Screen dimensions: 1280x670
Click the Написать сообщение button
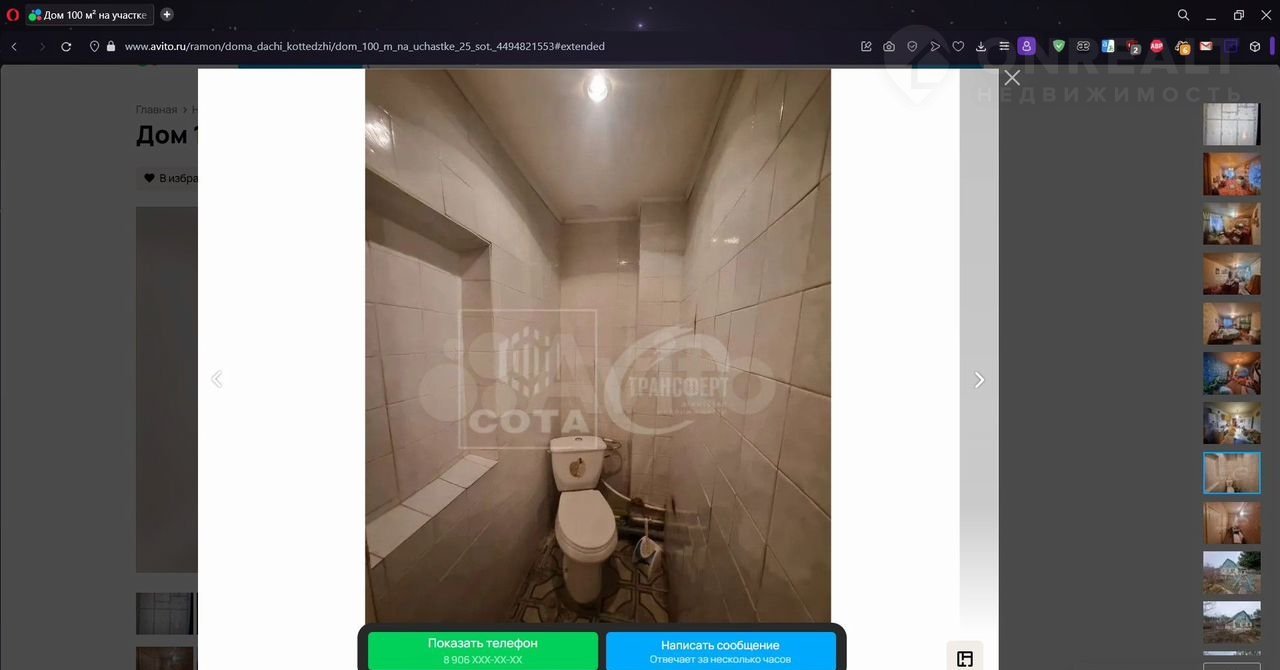coord(720,650)
